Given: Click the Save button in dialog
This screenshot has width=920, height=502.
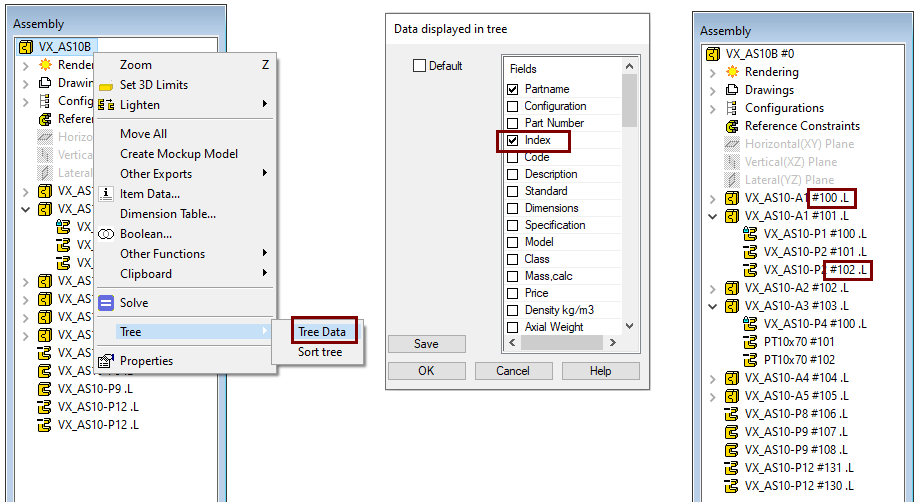Looking at the screenshot, I should point(426,344).
